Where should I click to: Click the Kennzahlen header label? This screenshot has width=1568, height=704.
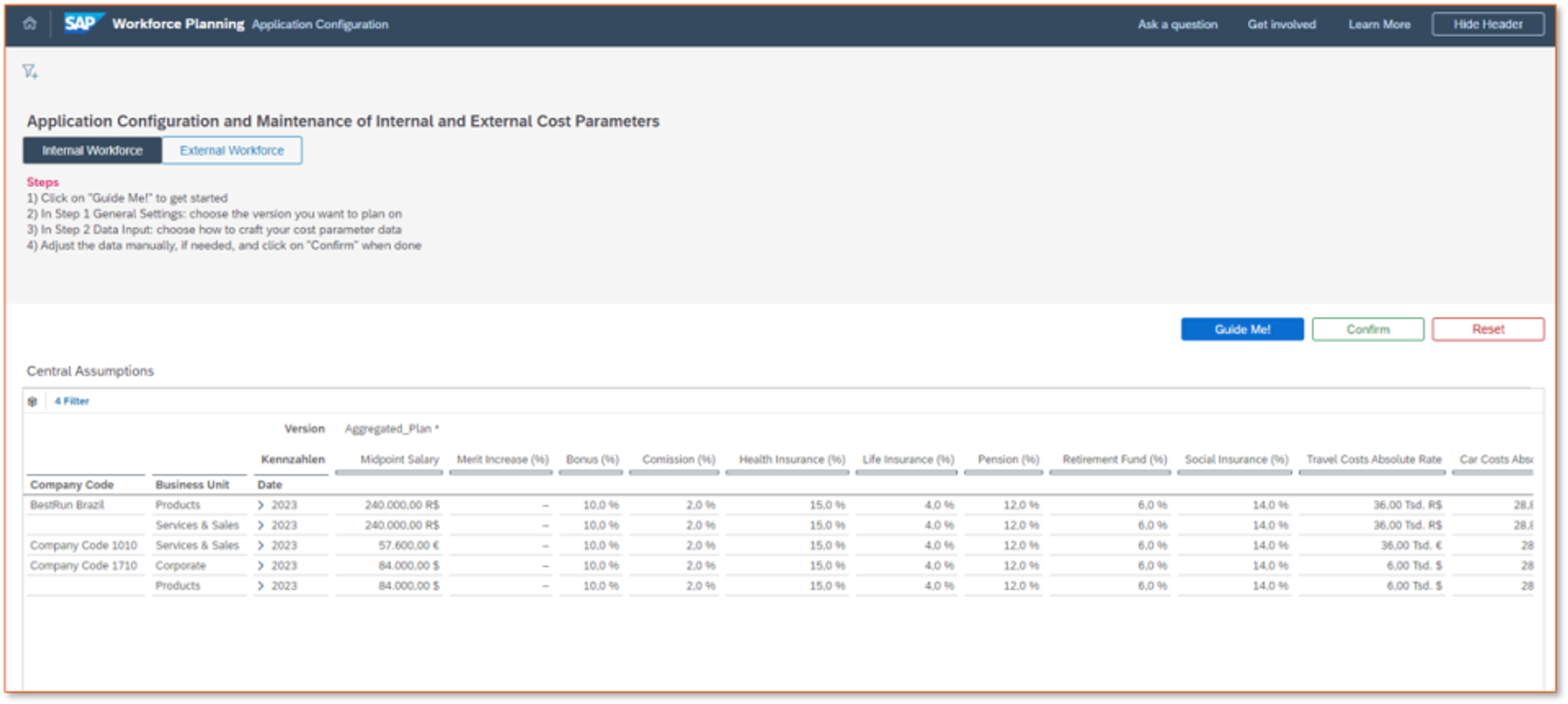coord(292,459)
